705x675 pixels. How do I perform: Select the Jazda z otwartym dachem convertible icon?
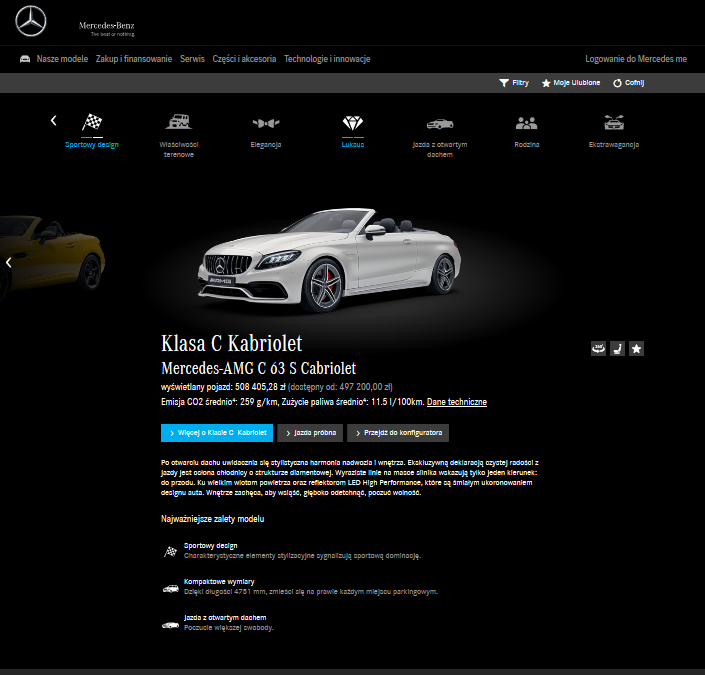coord(440,124)
